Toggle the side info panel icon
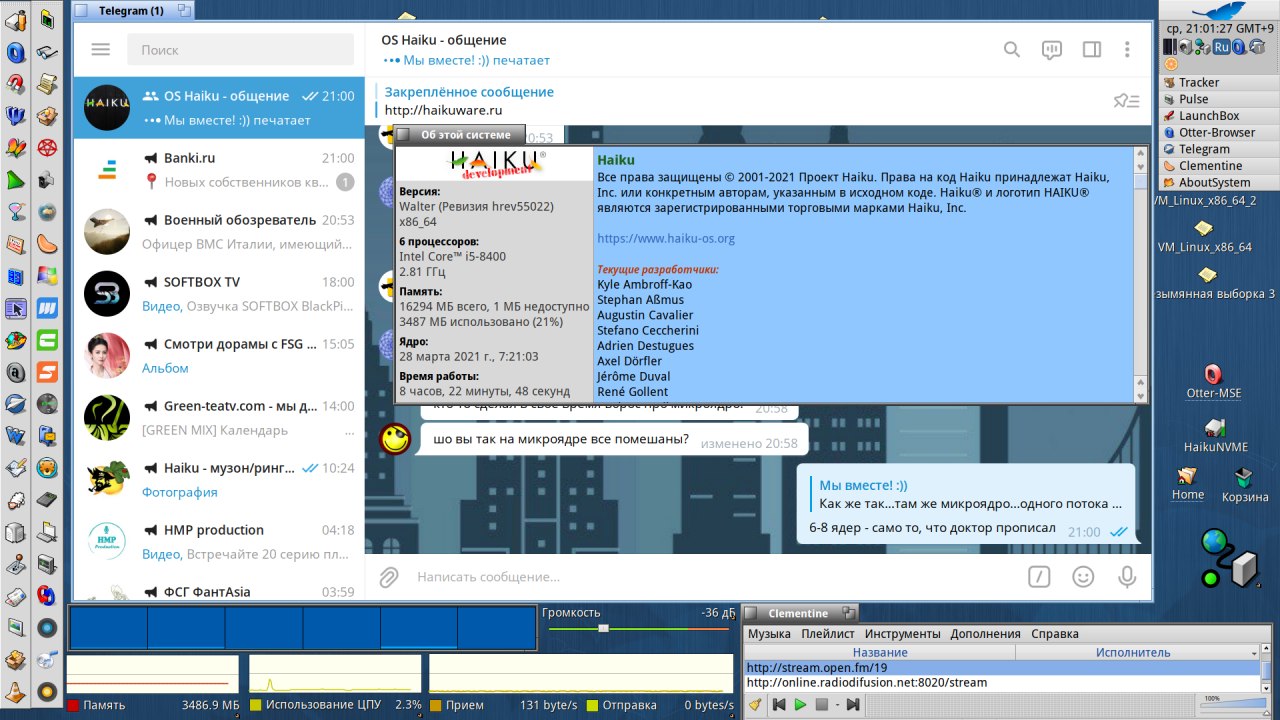Viewport: 1280px width, 720px height. tap(1092, 49)
